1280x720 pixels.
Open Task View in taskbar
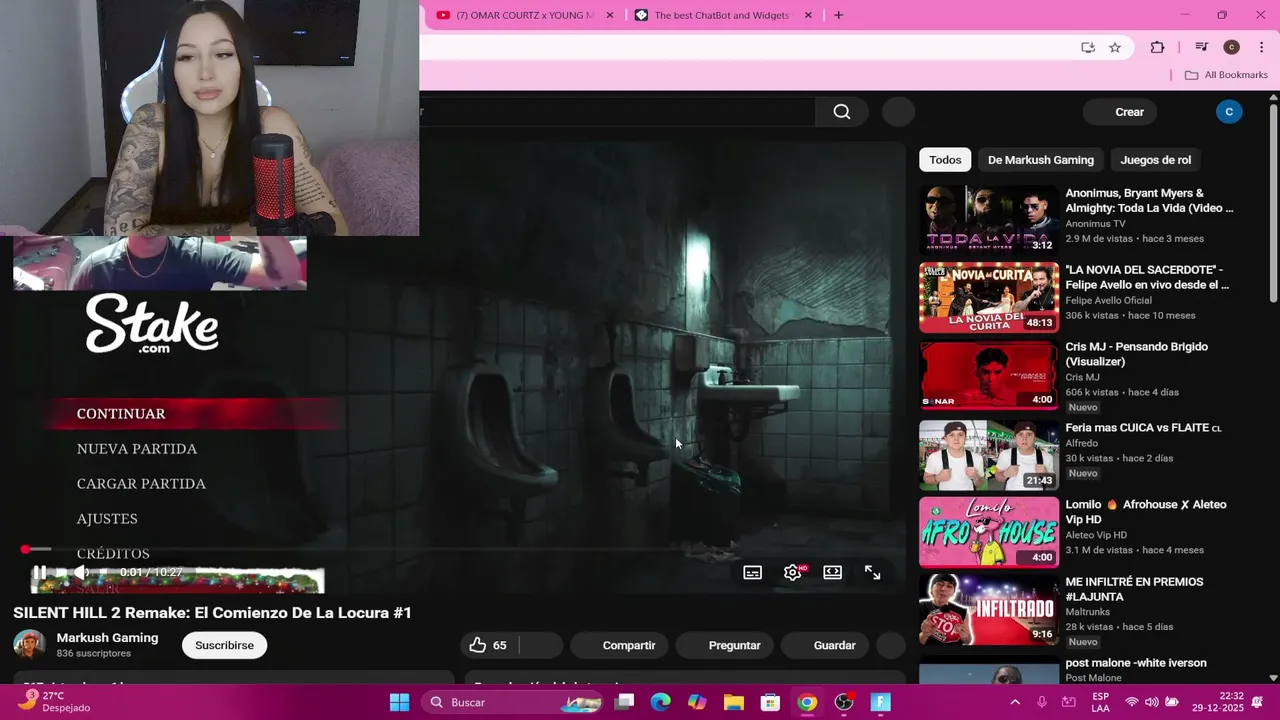(625, 702)
